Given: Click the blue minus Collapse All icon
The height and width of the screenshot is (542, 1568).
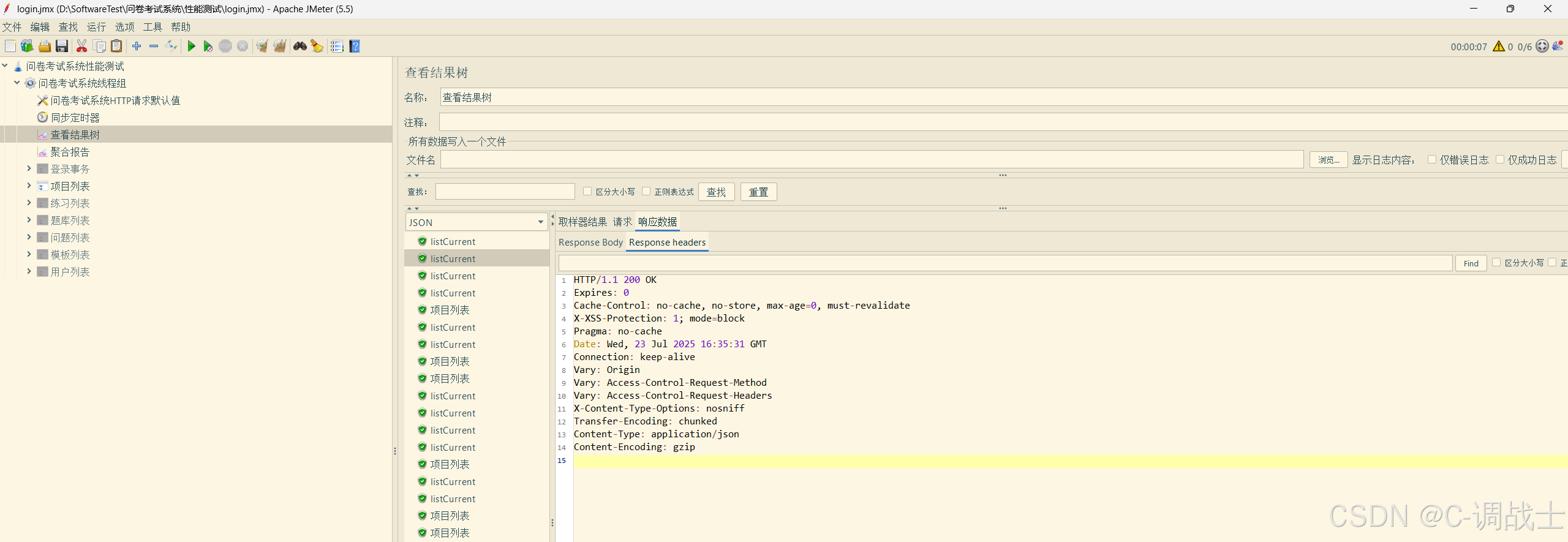Looking at the screenshot, I should (154, 47).
